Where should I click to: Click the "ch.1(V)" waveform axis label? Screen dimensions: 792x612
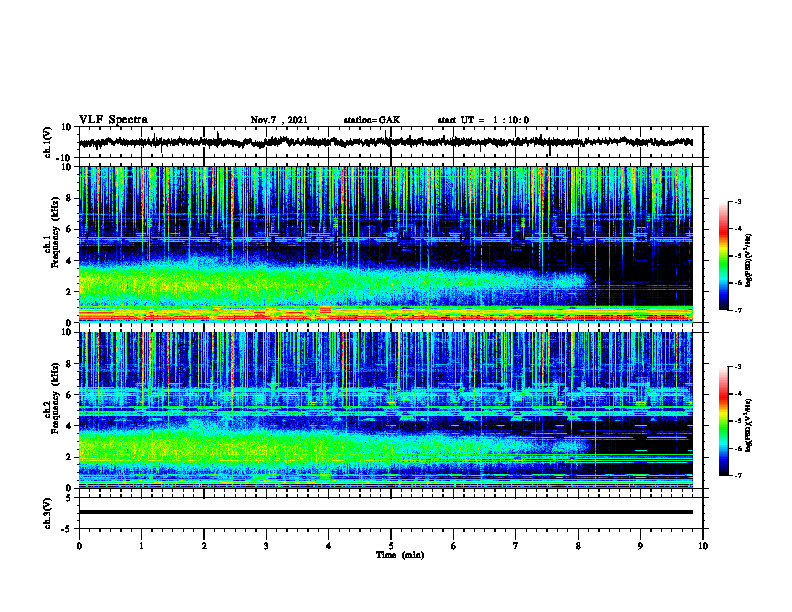coord(48,142)
